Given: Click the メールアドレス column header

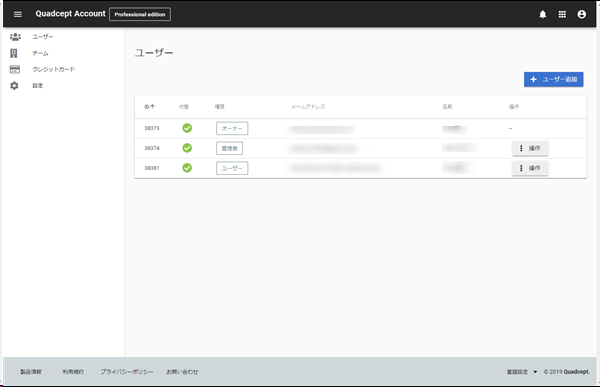Looking at the screenshot, I should click(308, 107).
